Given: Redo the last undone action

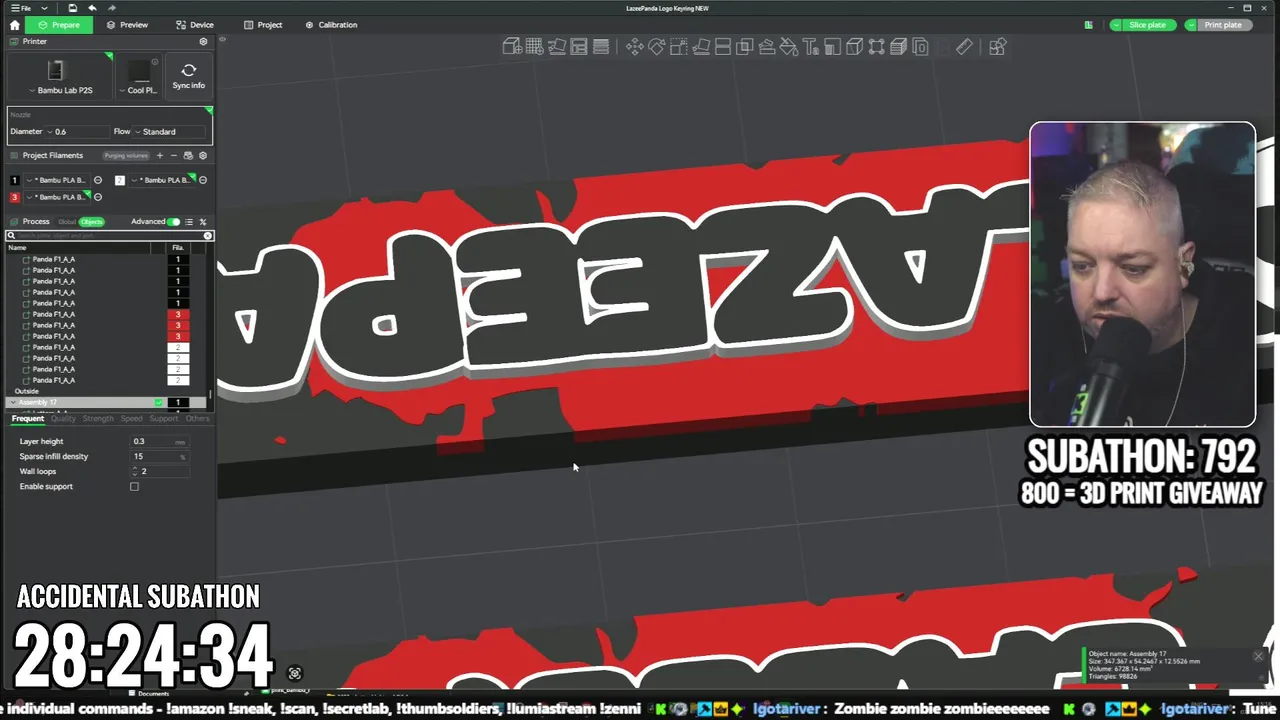Looking at the screenshot, I should coord(112,8).
